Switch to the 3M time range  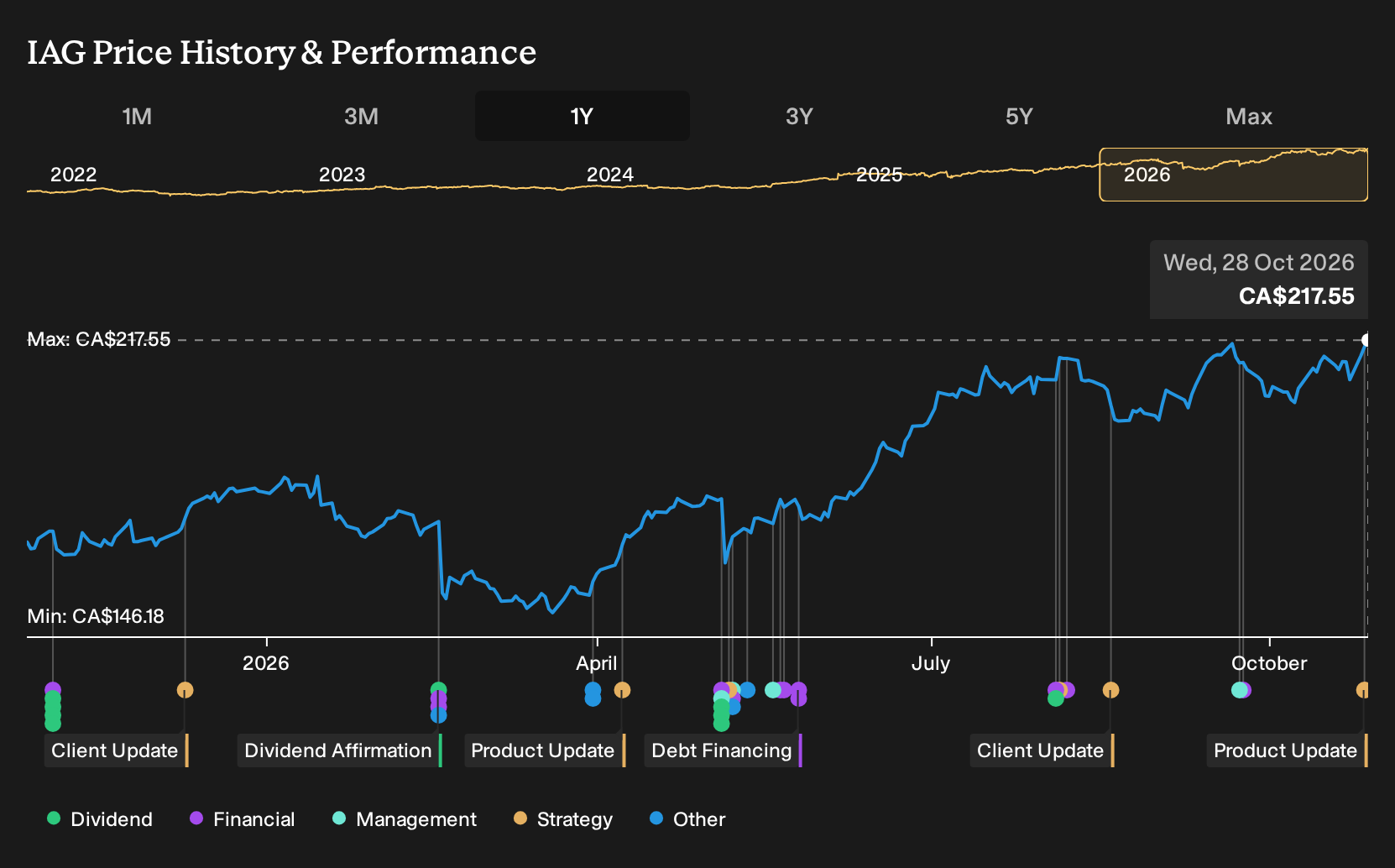(x=361, y=116)
